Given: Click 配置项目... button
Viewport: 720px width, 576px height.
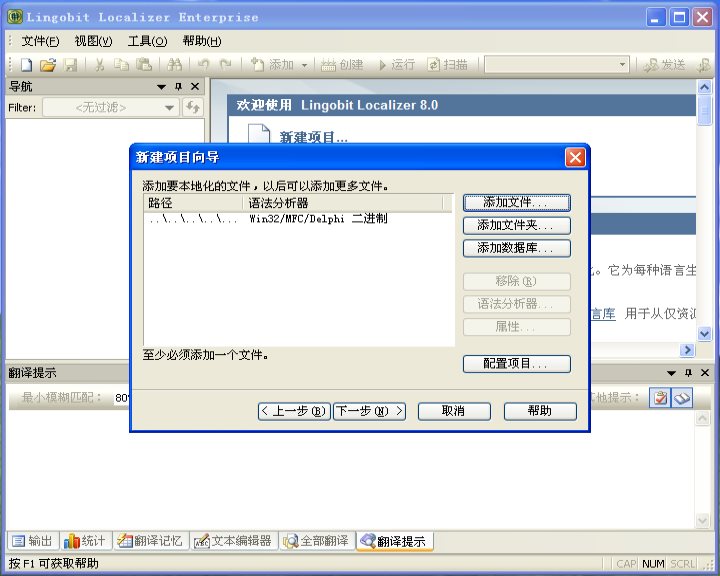Looking at the screenshot, I should pyautogui.click(x=517, y=364).
